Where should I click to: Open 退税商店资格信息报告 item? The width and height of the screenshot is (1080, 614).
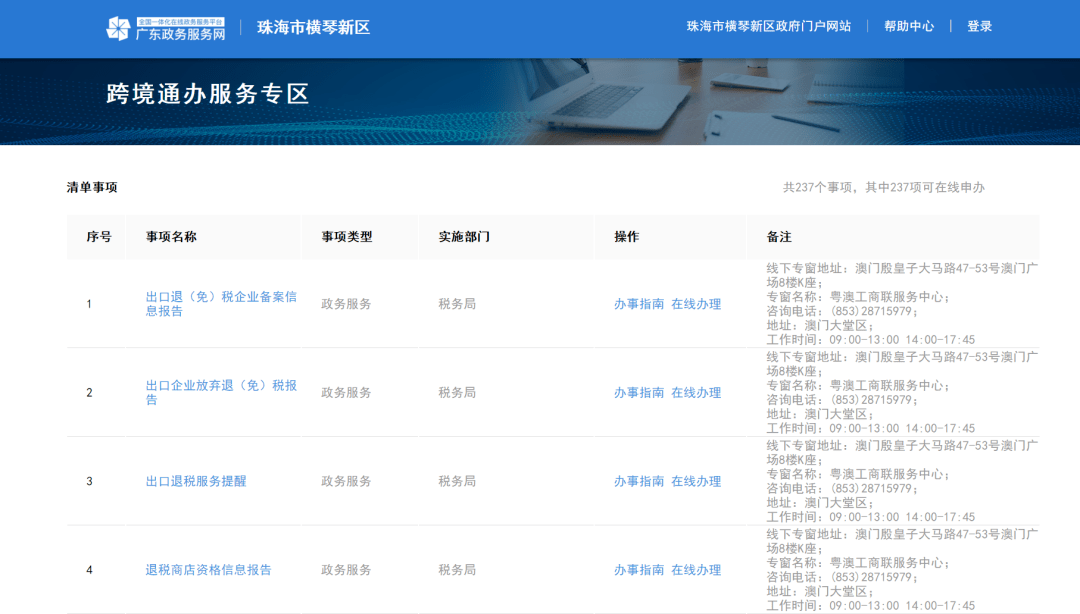point(208,570)
